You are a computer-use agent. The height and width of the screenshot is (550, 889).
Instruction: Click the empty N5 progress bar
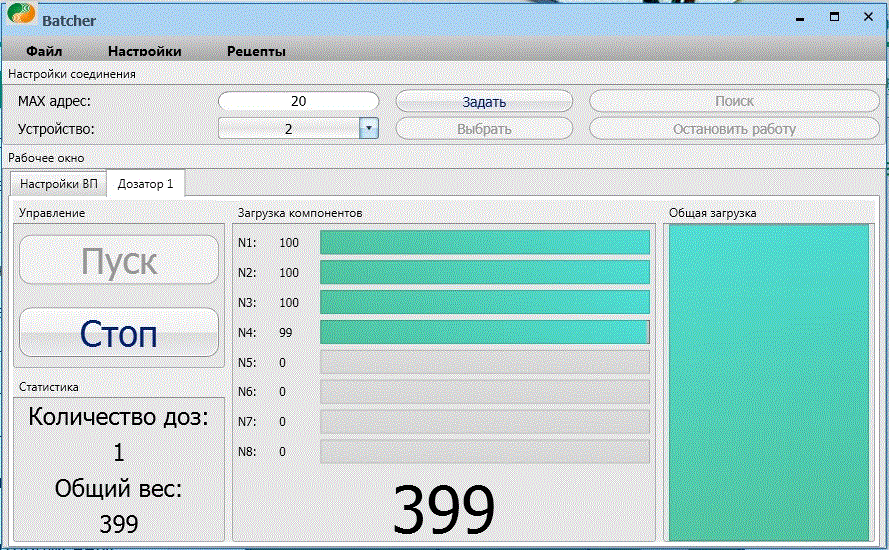[484, 362]
